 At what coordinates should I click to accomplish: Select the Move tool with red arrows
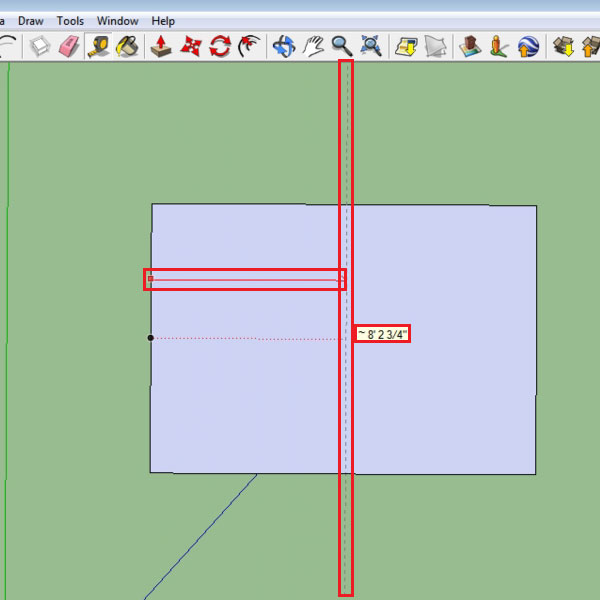pyautogui.click(x=190, y=46)
